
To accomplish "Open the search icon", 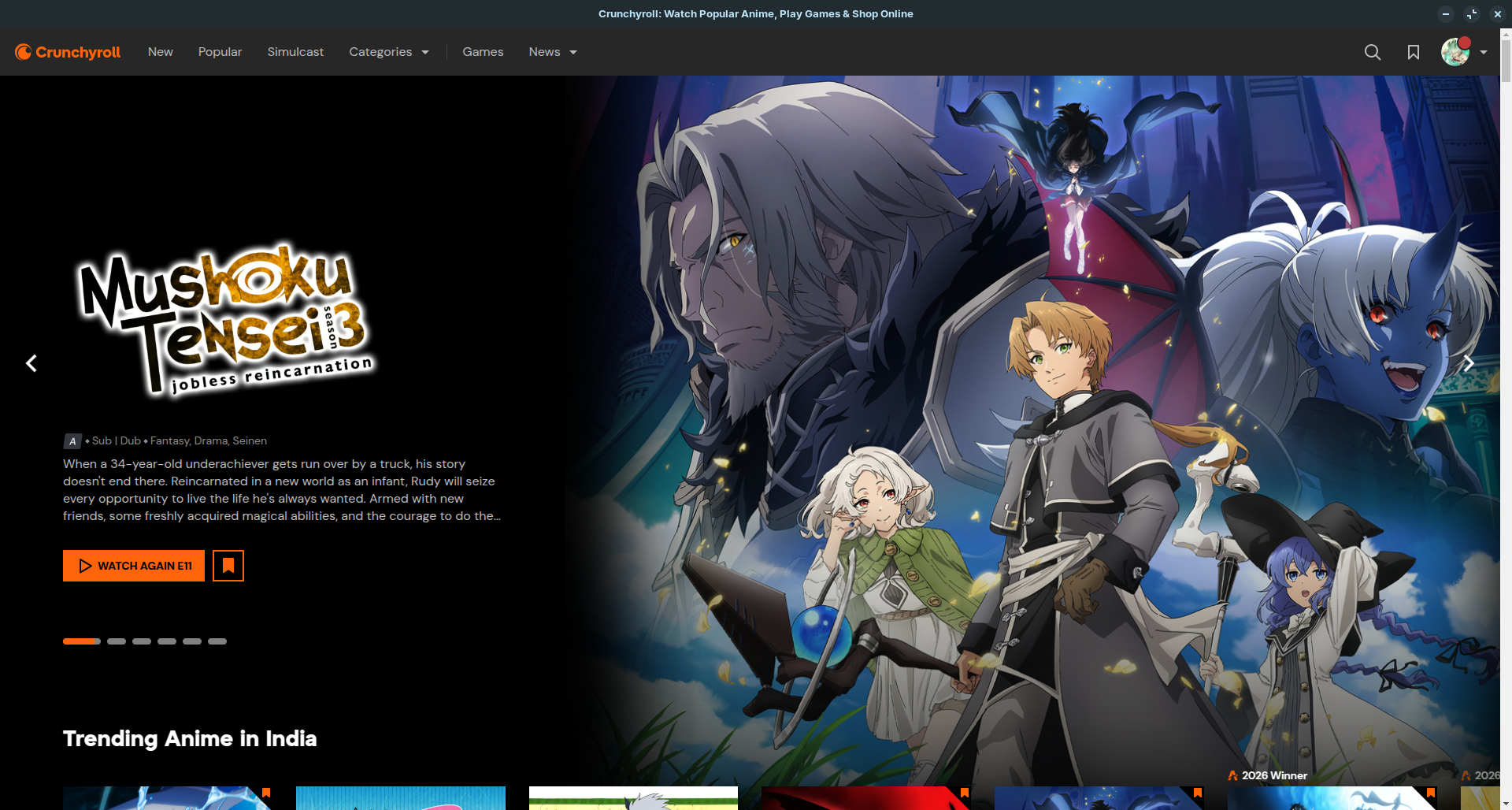I will pyautogui.click(x=1373, y=52).
